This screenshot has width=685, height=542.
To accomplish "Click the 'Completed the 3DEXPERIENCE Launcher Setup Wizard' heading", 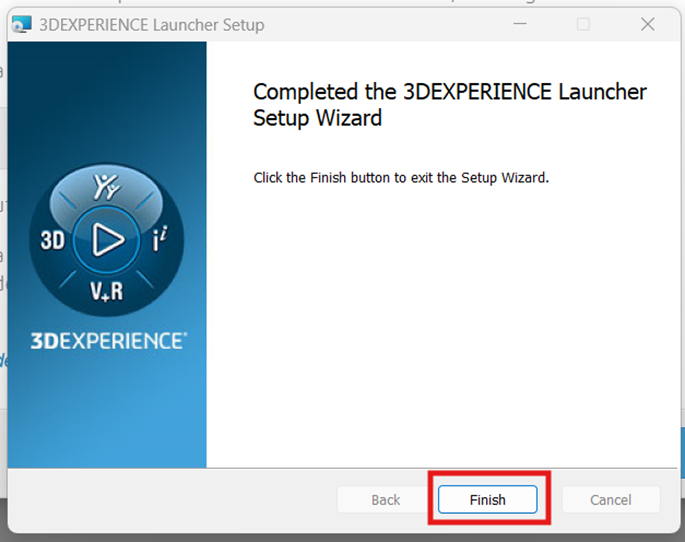I will point(450,105).
